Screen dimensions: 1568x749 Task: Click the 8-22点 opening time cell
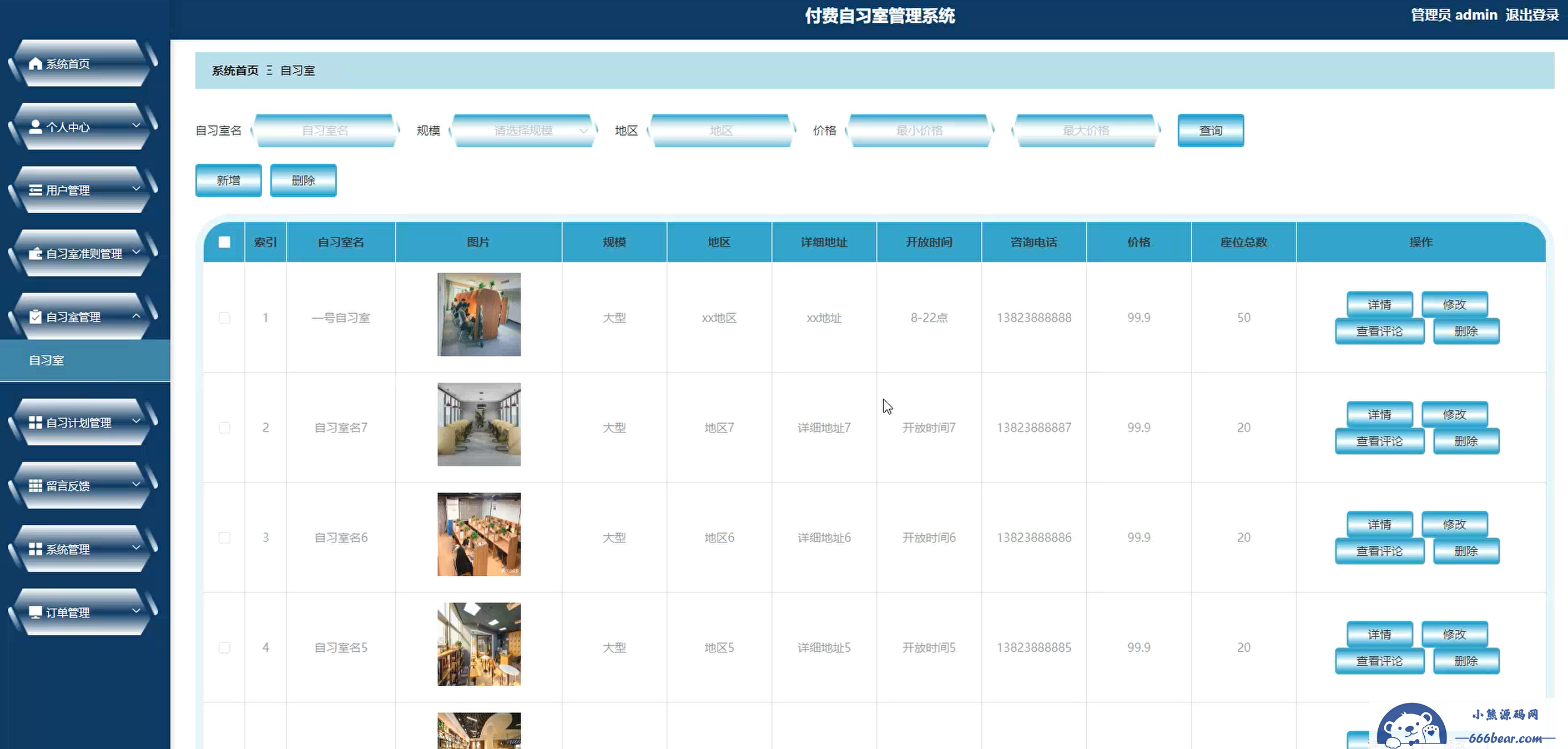(x=929, y=317)
